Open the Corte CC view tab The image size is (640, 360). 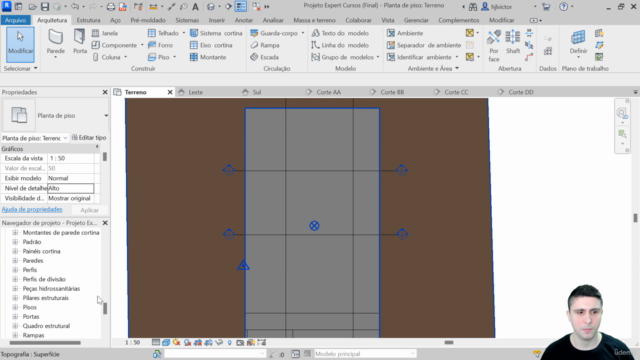(x=456, y=92)
